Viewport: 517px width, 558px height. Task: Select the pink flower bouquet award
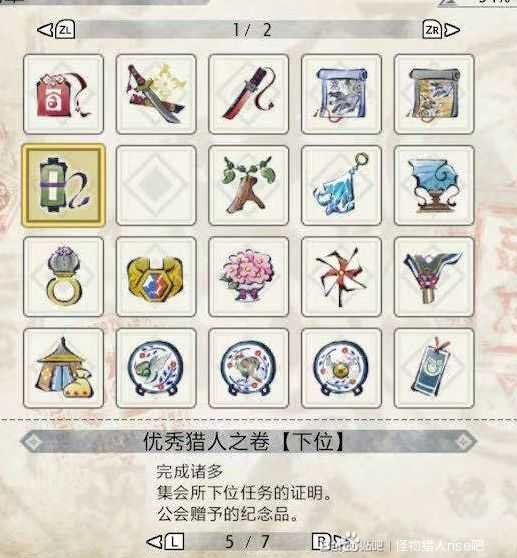click(x=249, y=277)
